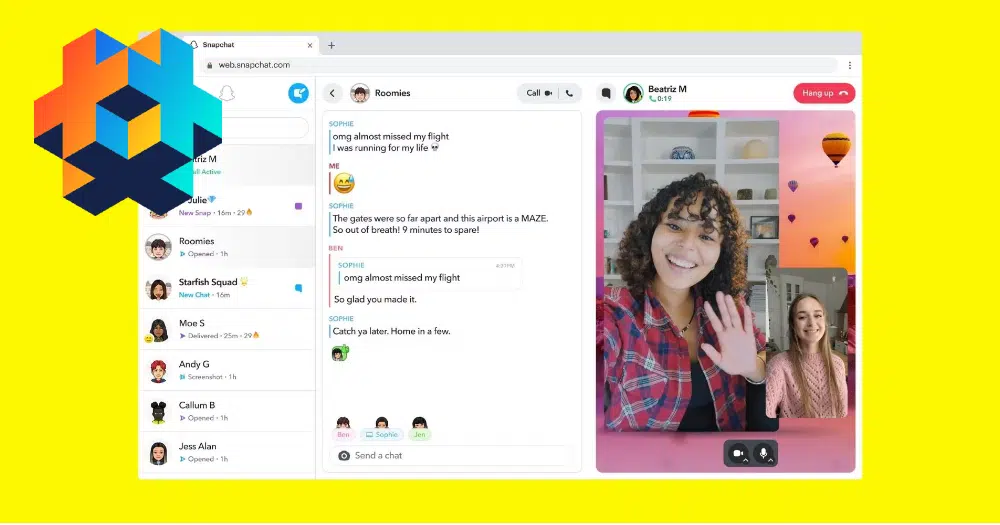Click the laughing emoji message from Me
Screen dimensions: 1000x525
click(344, 184)
